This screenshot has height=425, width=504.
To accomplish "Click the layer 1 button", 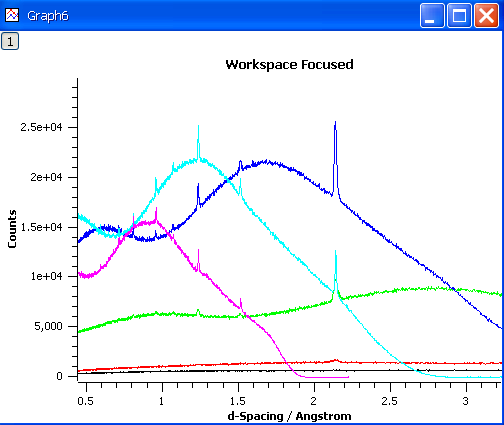I will (x=10, y=41).
